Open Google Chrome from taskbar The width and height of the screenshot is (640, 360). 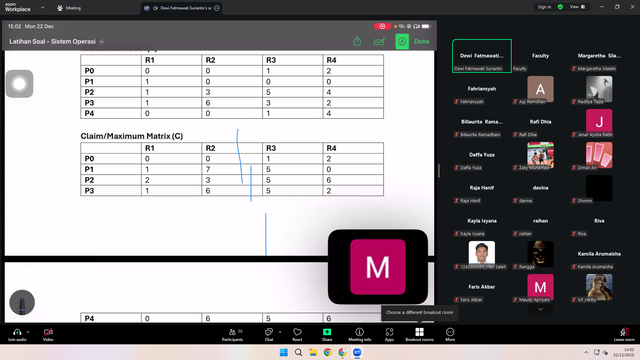(328, 352)
